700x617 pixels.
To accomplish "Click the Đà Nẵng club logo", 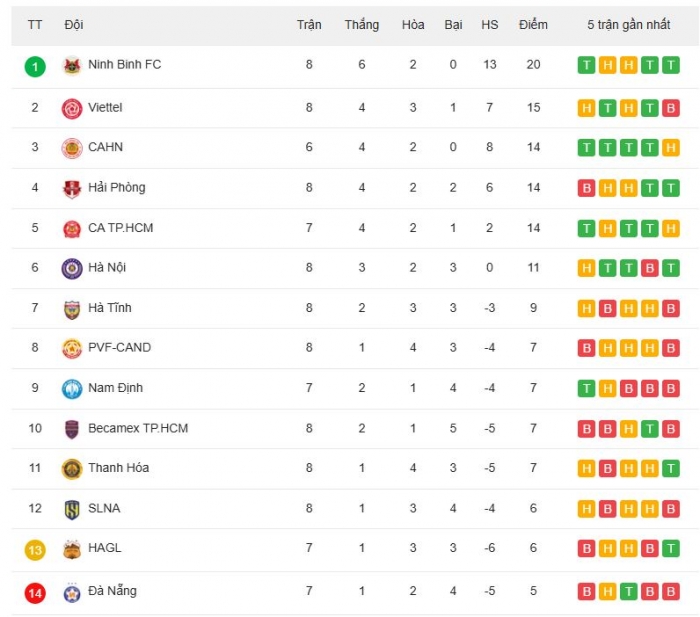I will coord(71,591).
